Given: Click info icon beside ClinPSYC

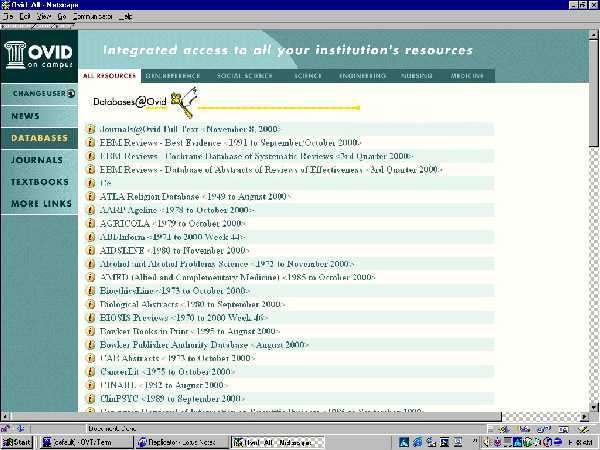Looking at the screenshot, I should pos(90,399).
